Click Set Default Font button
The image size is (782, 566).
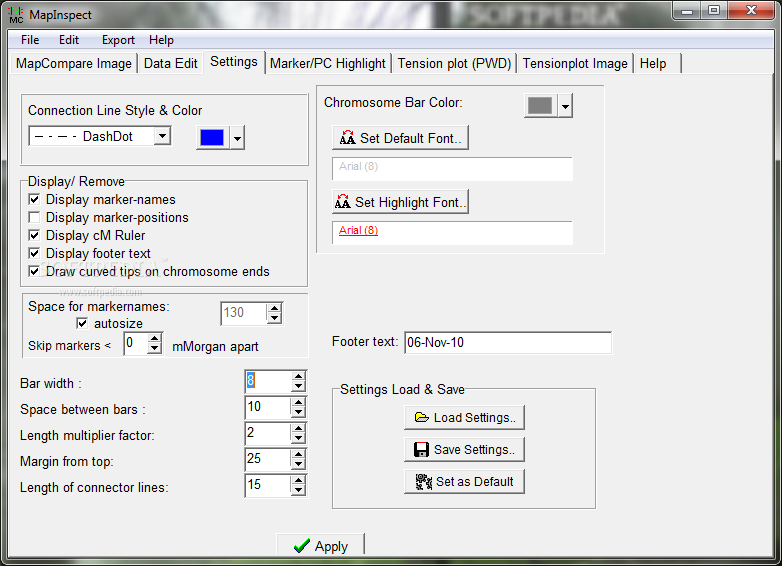pos(400,138)
